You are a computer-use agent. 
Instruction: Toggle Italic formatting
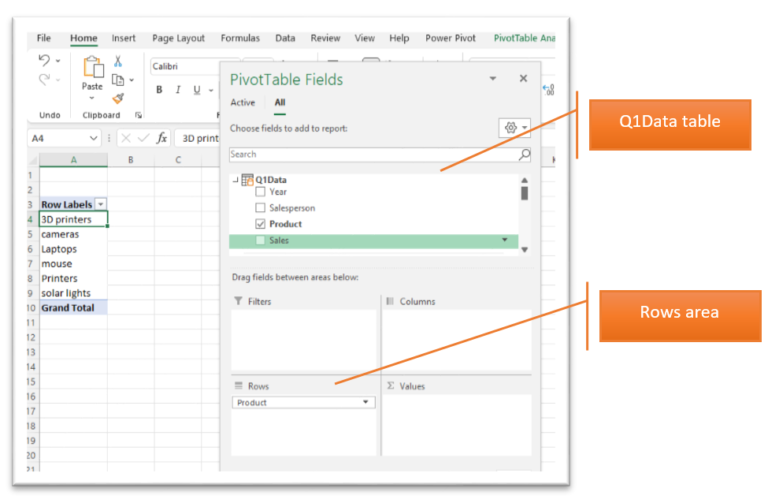[178, 90]
